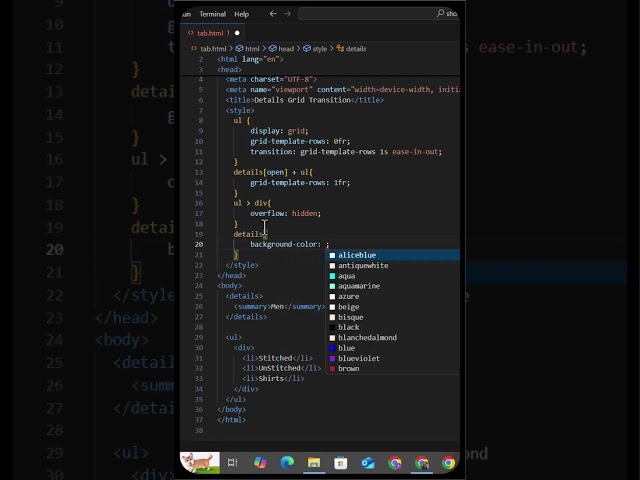Screen dimensions: 640x480
Task: Go back with the left arrow
Action: click(x=273, y=14)
